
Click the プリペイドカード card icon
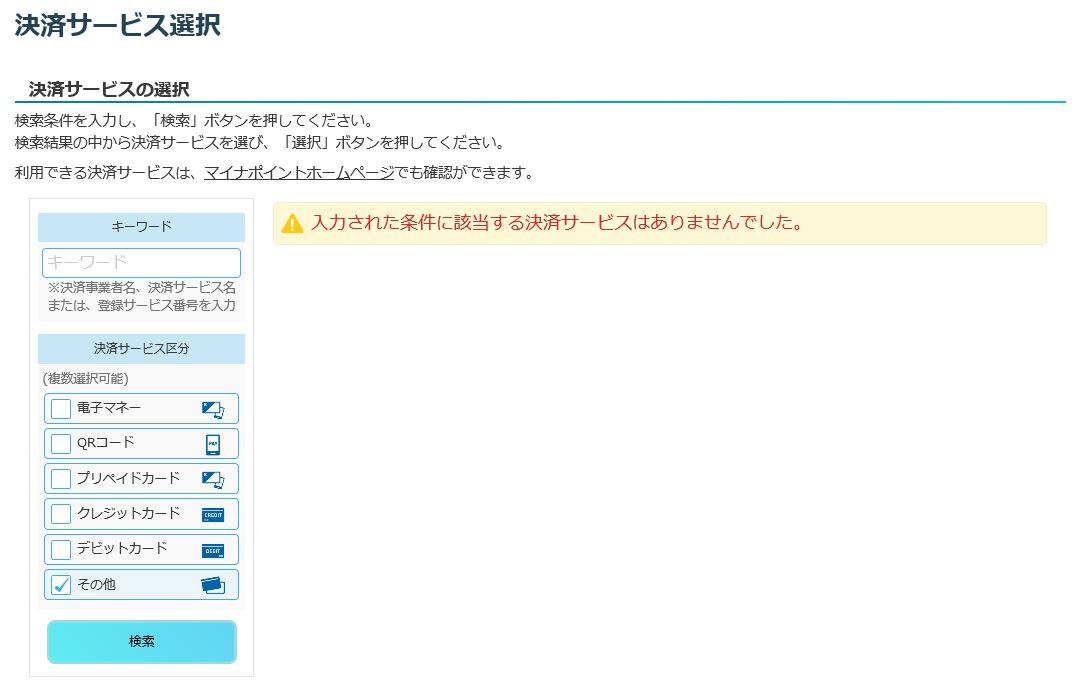[x=213, y=480]
